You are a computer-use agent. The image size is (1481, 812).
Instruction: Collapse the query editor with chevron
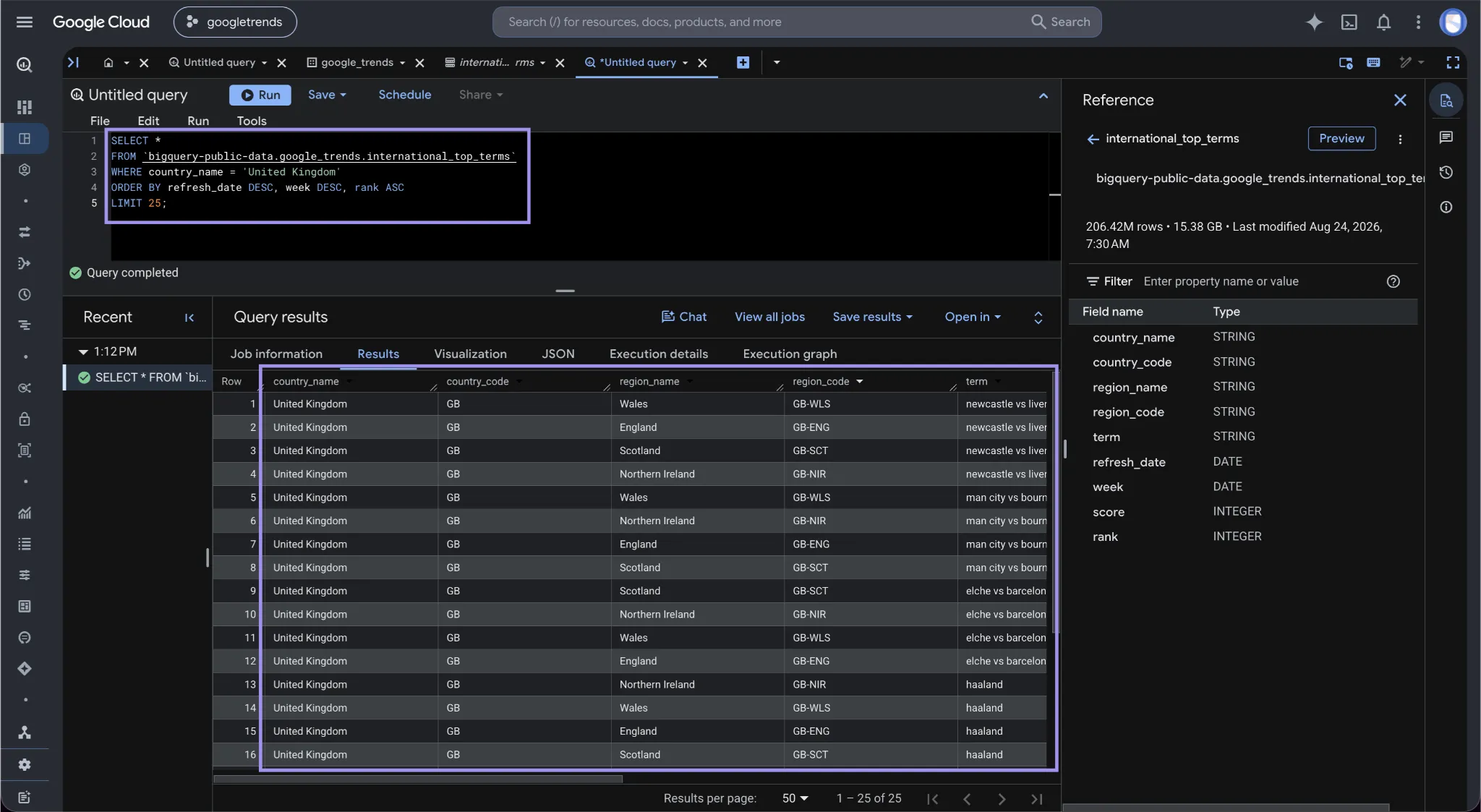click(x=1043, y=95)
